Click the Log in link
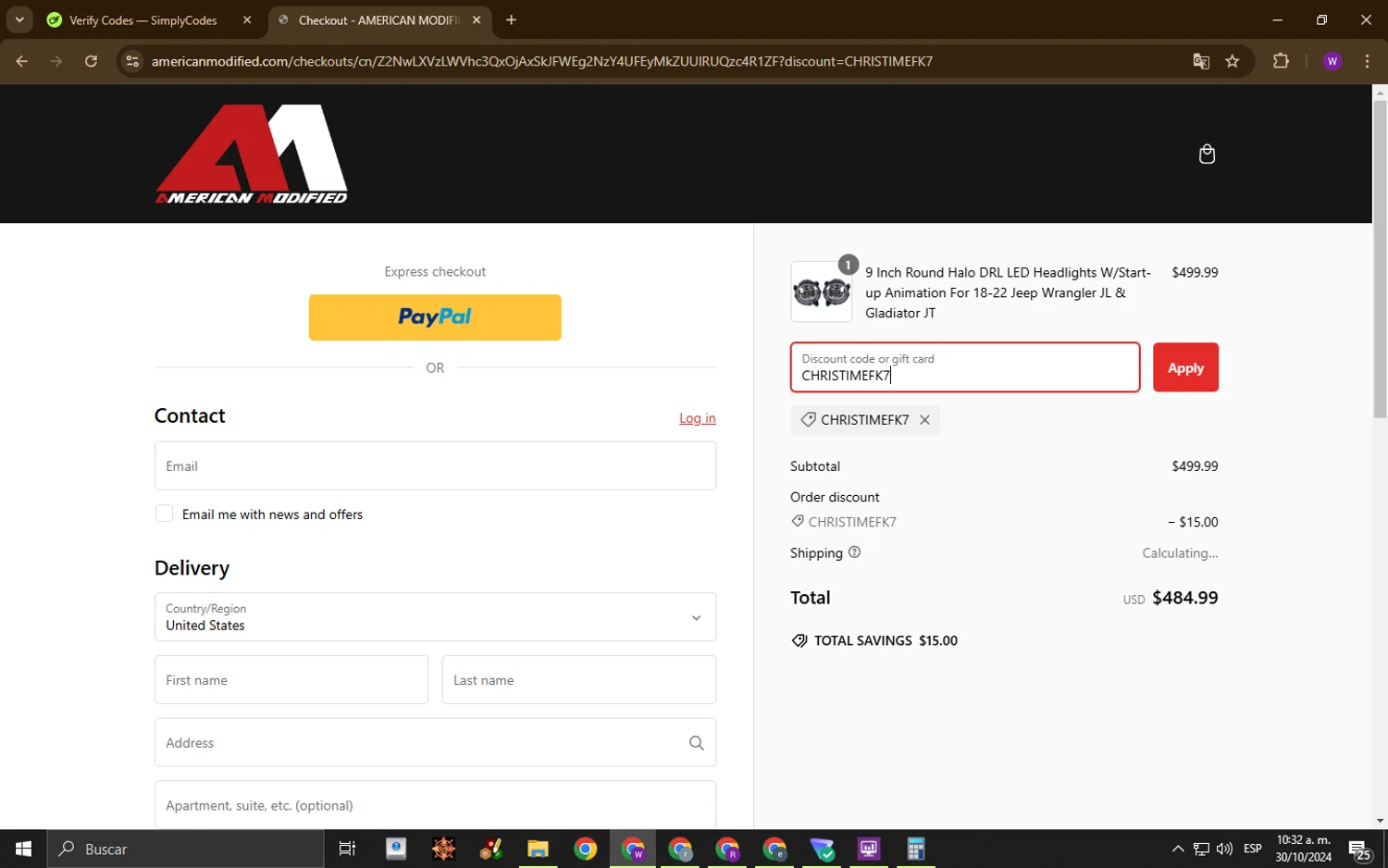Screen dimensions: 1388x868 pyautogui.click(x=697, y=418)
